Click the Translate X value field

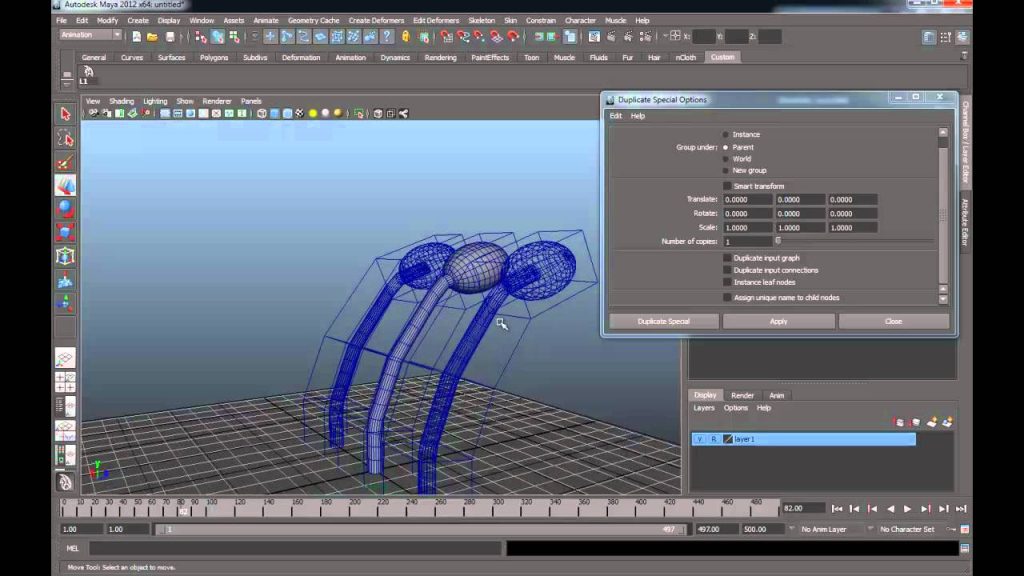click(x=747, y=200)
